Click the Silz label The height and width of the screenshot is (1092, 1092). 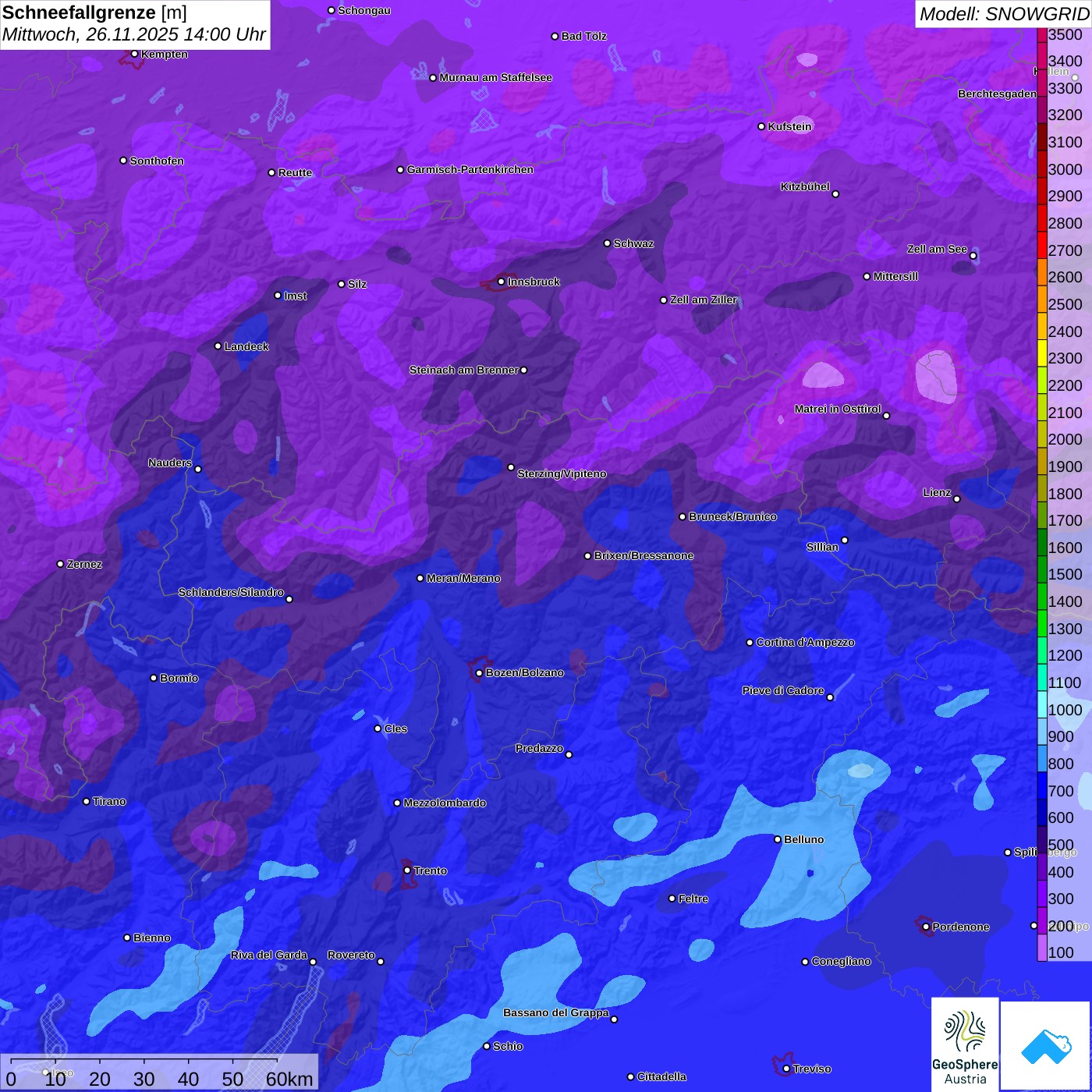tap(357, 284)
